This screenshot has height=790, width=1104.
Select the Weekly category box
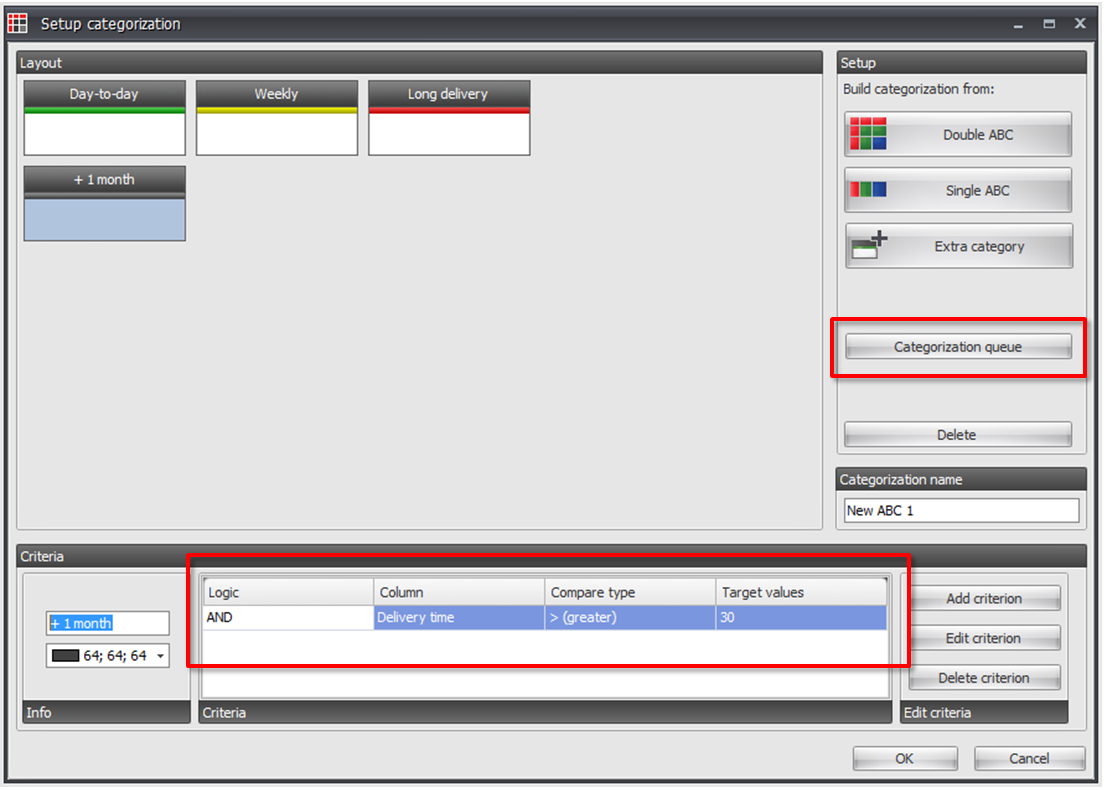click(x=277, y=118)
